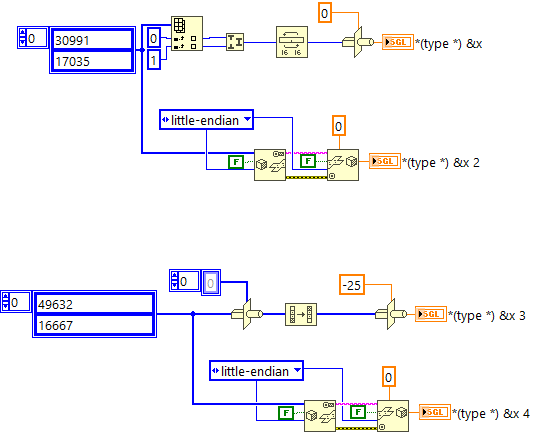Viewport: 546px width, 447px height.
Task: Toggle the False constant wired to upper Unflatten node
Action: click(308, 161)
